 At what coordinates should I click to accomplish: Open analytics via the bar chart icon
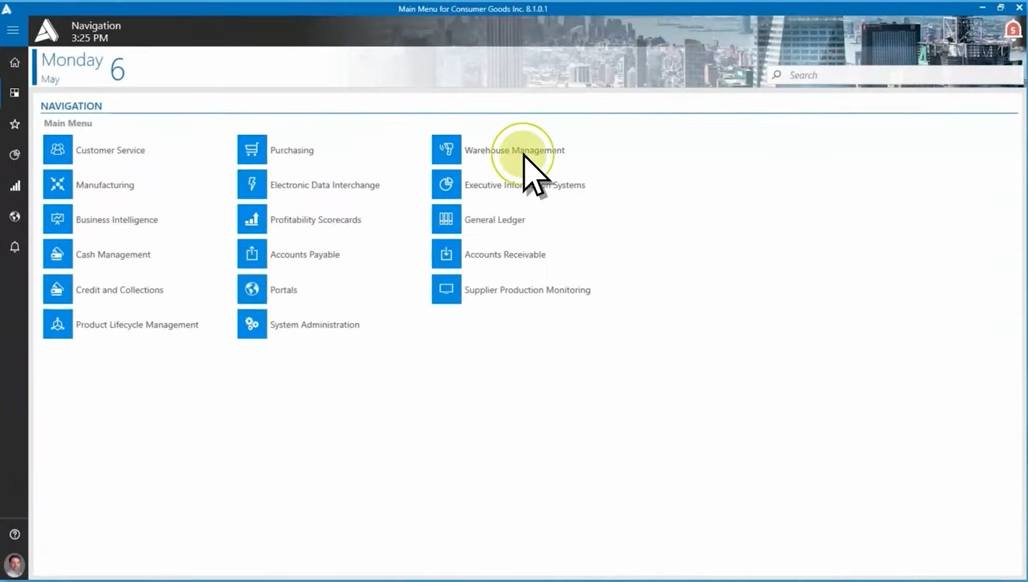tap(14, 185)
